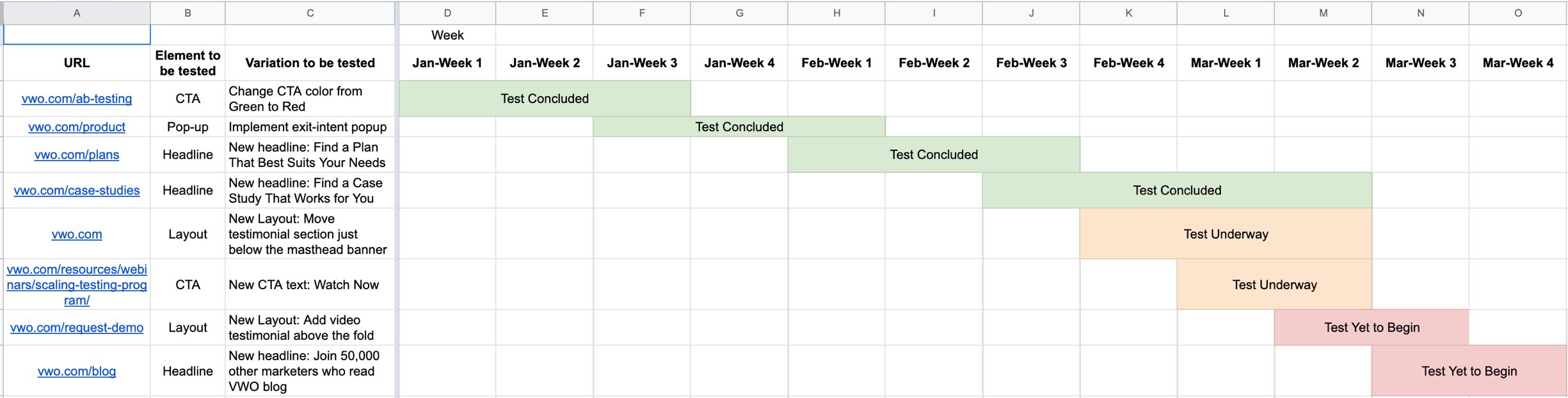Screen dimensions: 1568x398
Task: Click the Element to be tested header
Action: pyautogui.click(x=188, y=63)
